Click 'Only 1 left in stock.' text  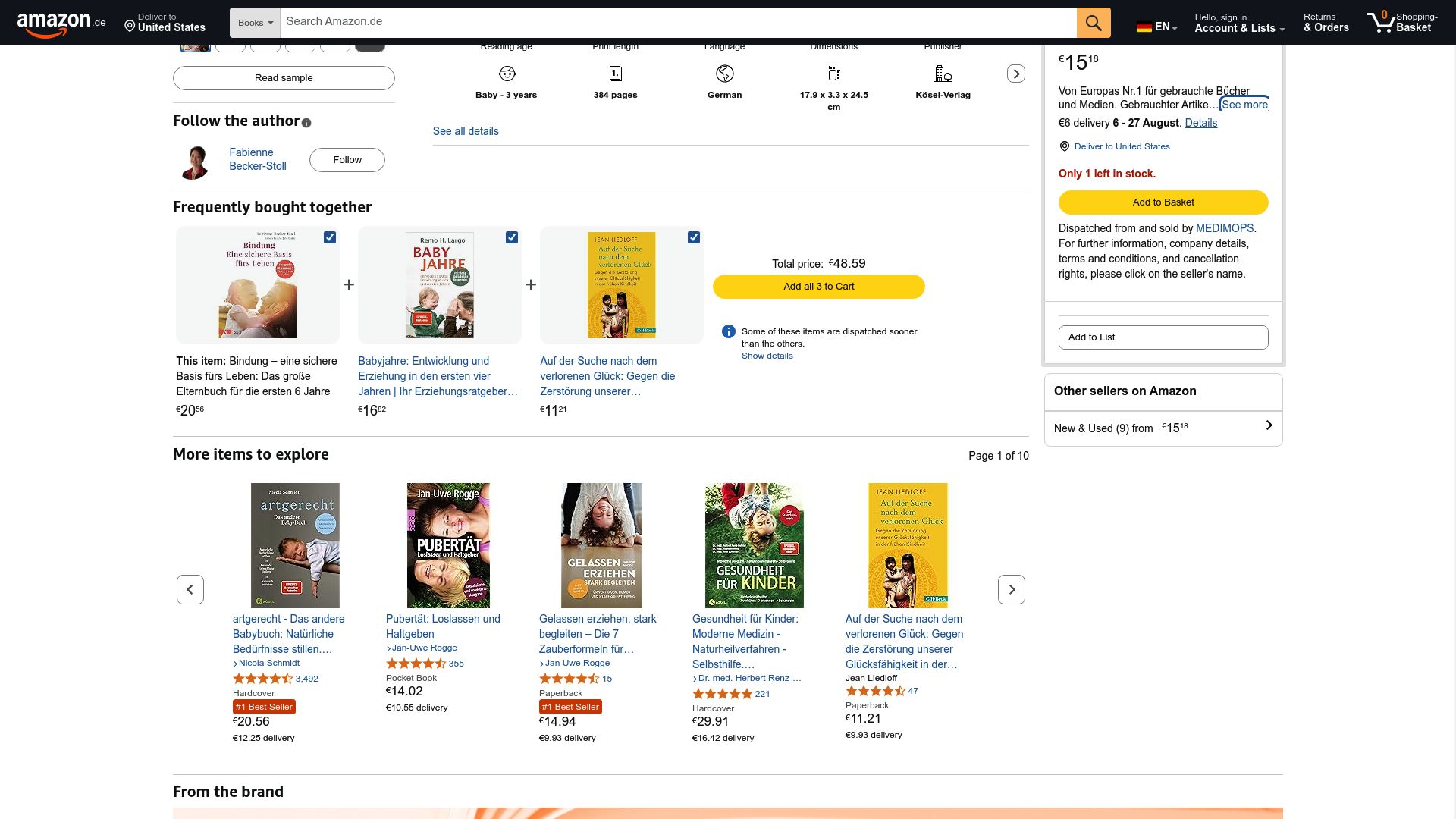click(x=1107, y=174)
